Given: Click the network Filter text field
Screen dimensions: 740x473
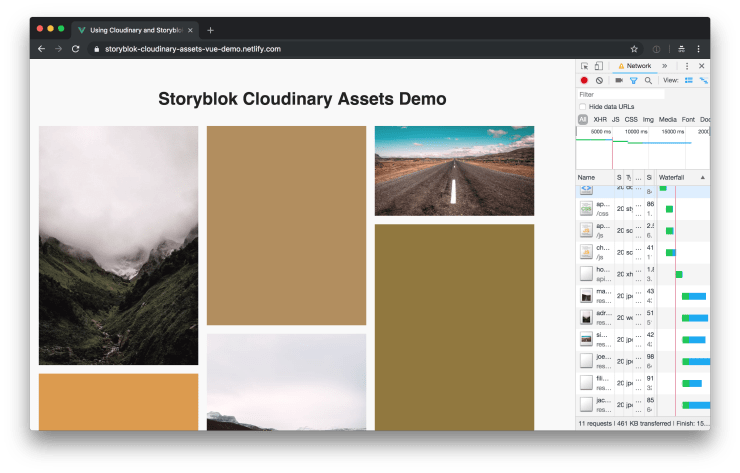Looking at the screenshot, I should (x=620, y=94).
